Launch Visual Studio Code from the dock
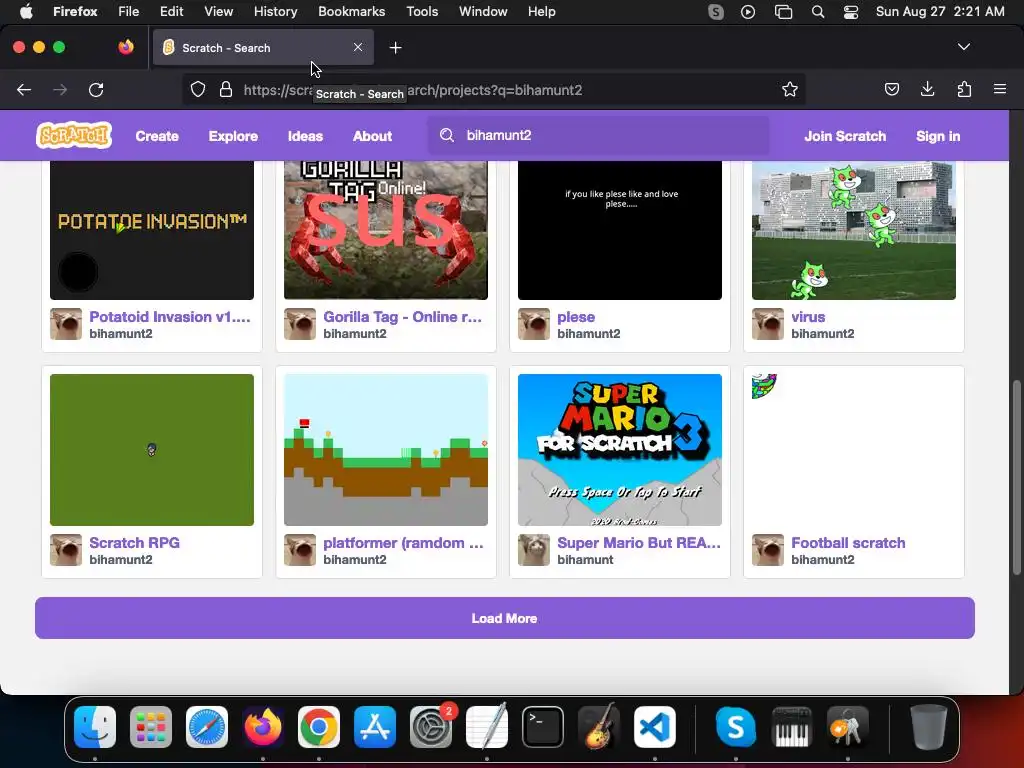The width and height of the screenshot is (1024, 768). point(654,727)
